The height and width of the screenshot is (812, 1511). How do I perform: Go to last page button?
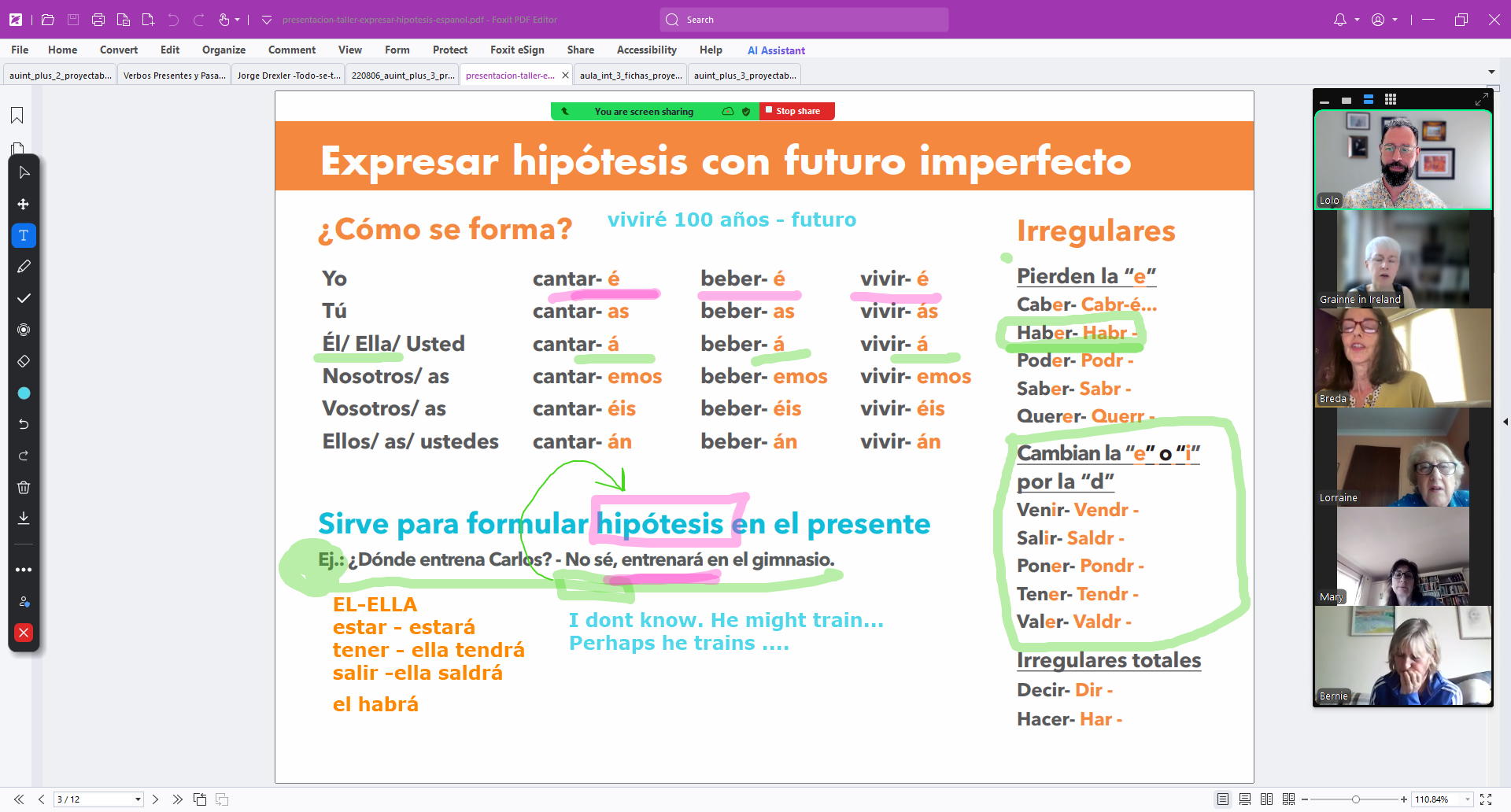coord(178,799)
